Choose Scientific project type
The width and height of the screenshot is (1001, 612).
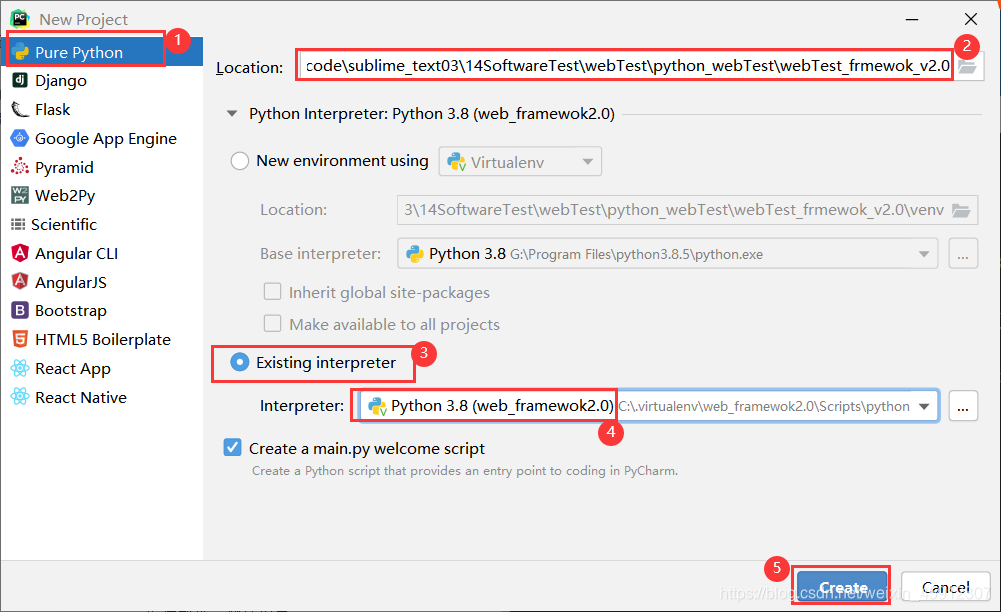(64, 224)
